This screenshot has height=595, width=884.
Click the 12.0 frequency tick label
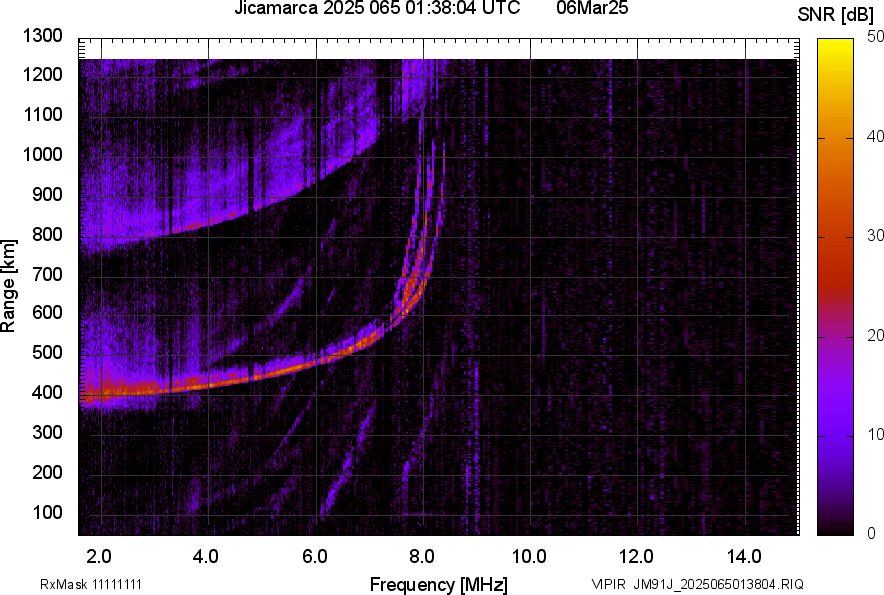coord(637,557)
